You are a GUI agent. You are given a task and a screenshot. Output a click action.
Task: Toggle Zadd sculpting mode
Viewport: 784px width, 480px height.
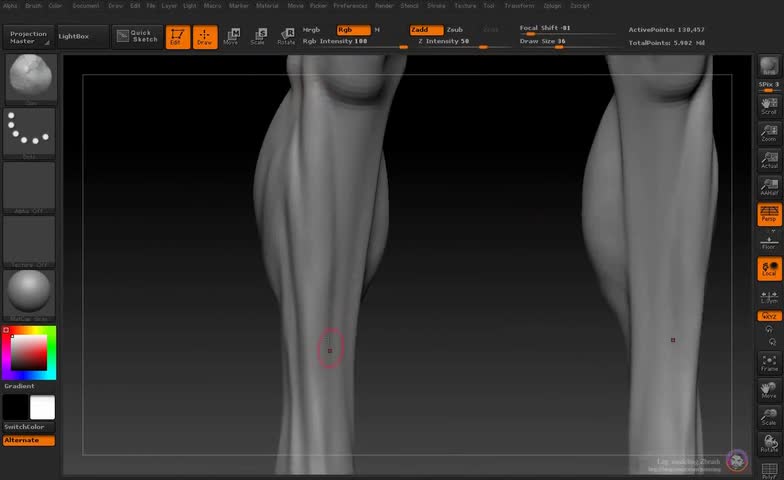(426, 30)
